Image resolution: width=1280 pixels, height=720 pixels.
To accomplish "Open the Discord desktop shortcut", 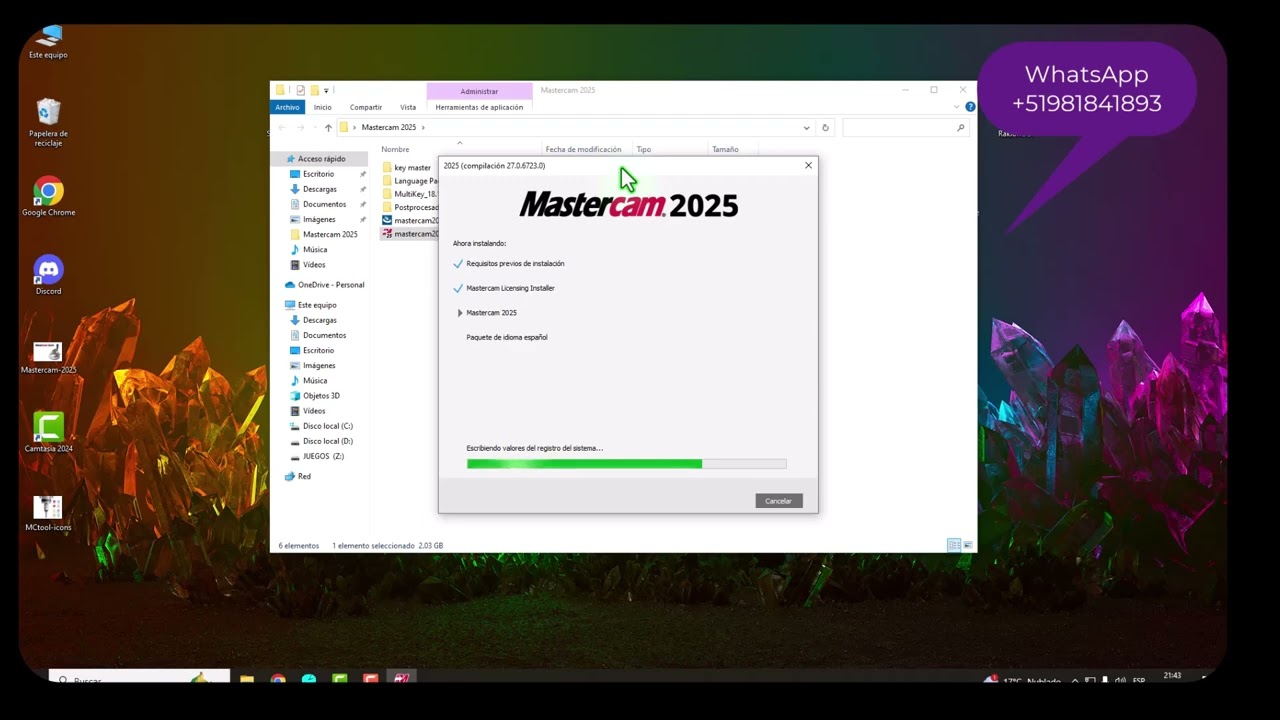I will (48, 275).
